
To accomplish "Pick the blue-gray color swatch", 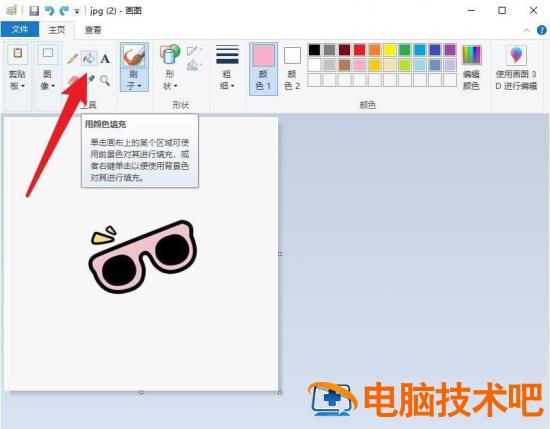I will [435, 65].
